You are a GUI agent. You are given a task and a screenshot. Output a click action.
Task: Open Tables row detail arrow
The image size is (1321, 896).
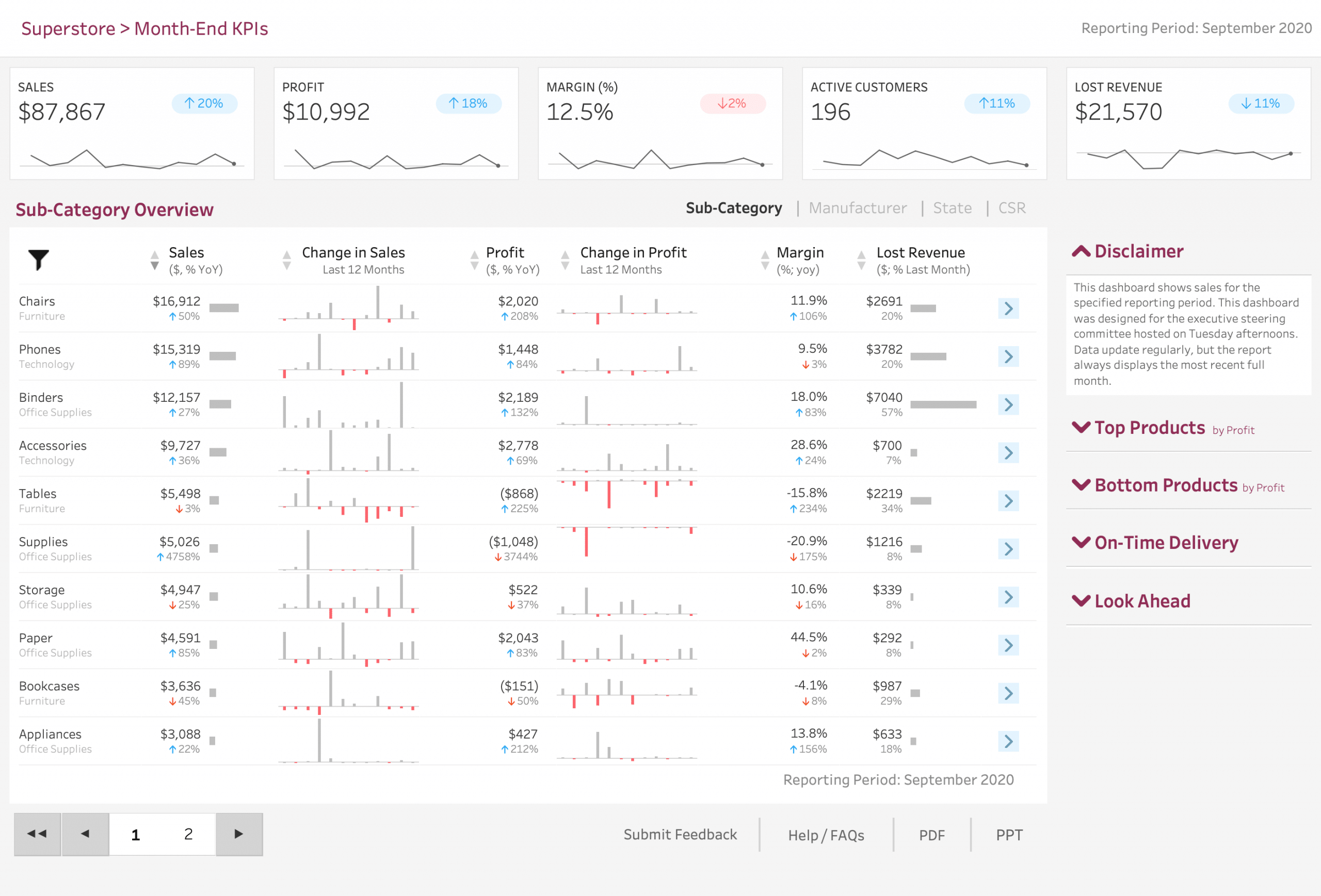click(1008, 500)
